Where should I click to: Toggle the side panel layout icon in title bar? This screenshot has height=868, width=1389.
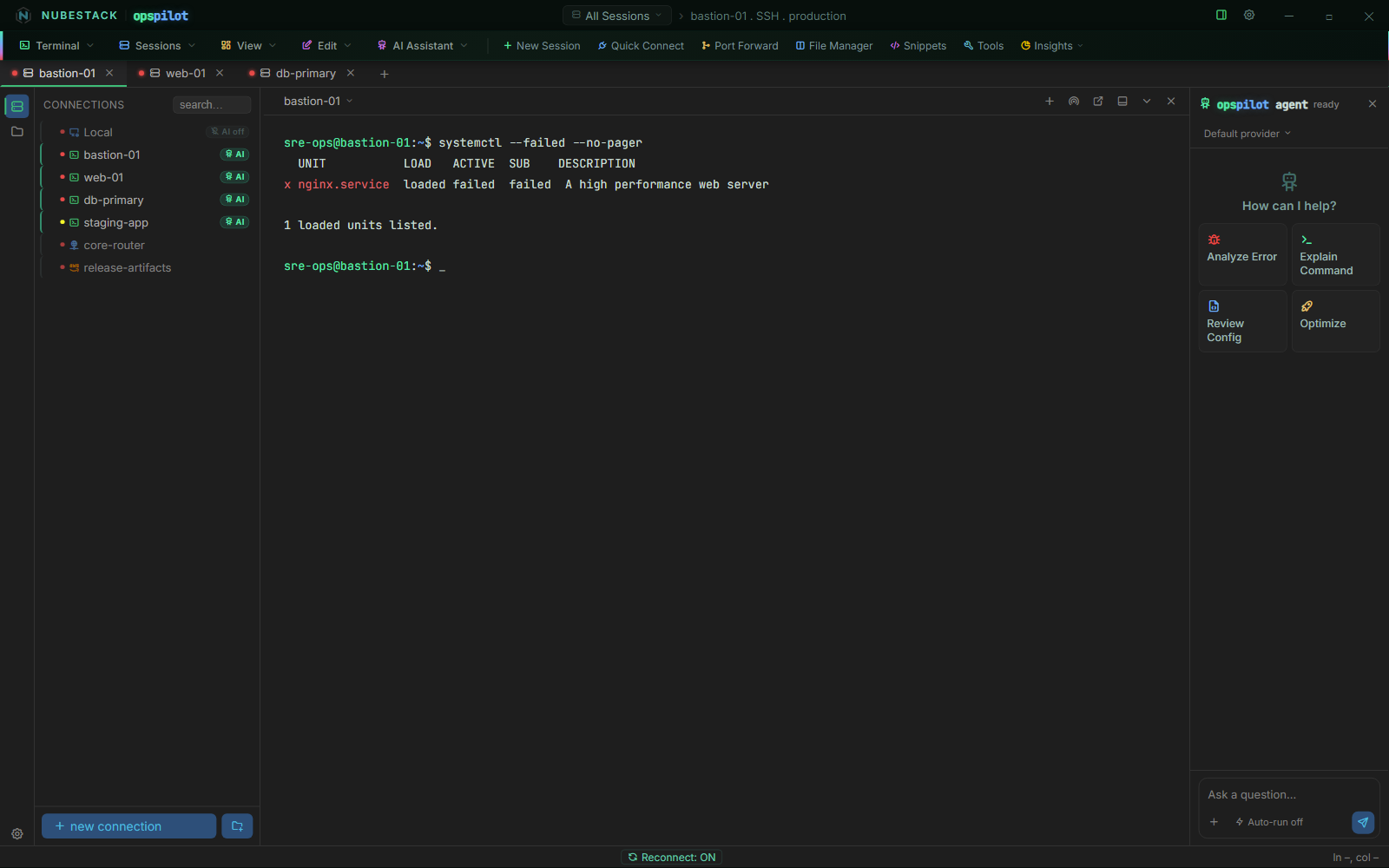pyautogui.click(x=1221, y=16)
